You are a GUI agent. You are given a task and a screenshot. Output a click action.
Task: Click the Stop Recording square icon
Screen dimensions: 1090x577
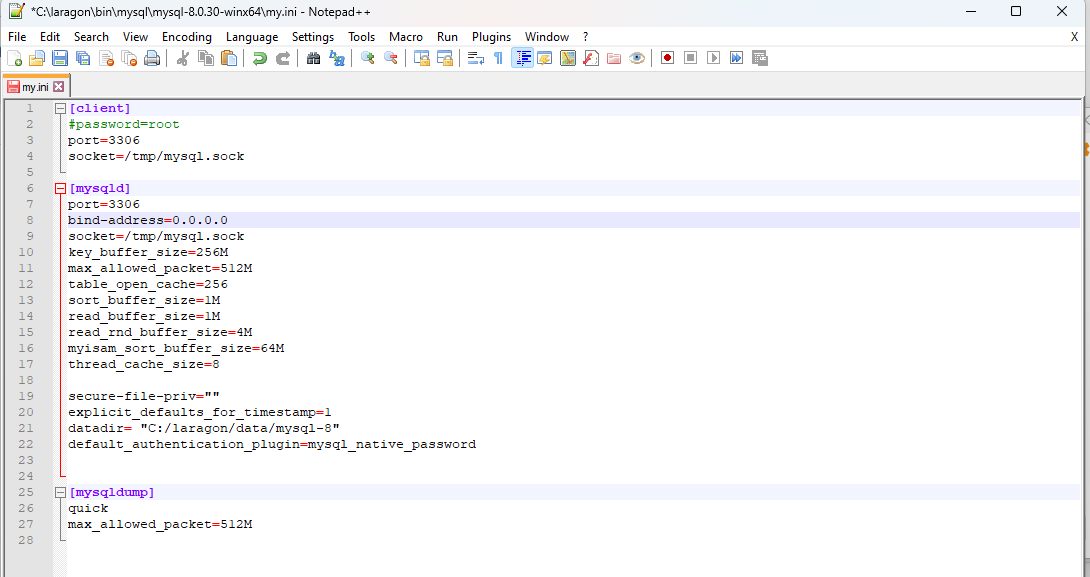pos(690,58)
